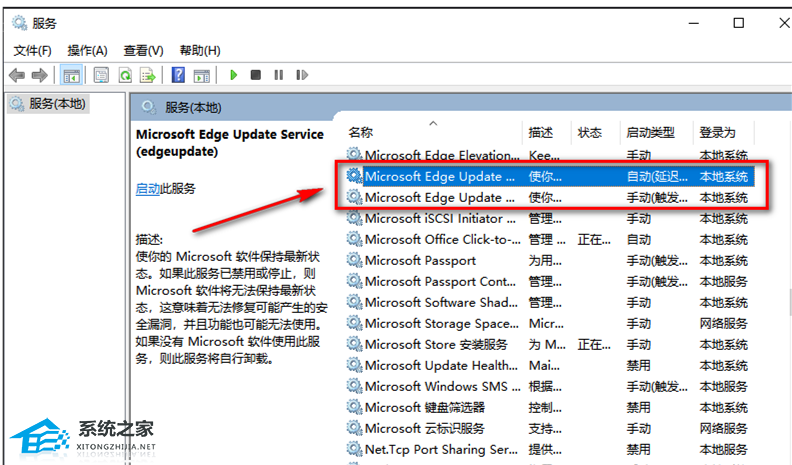792x465 pixels.
Task: Click the gear icon of Microsoft 键盘筛选器
Action: tap(354, 407)
